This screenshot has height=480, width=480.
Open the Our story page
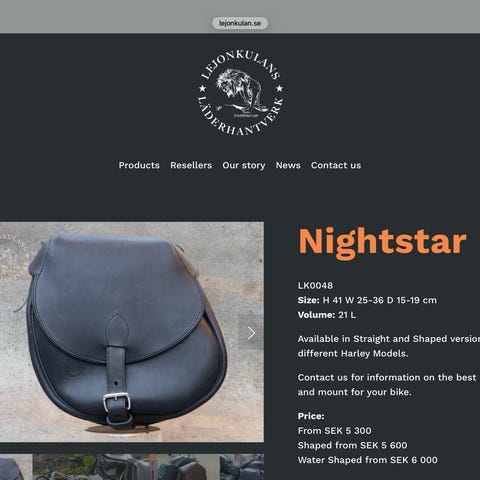[244, 165]
